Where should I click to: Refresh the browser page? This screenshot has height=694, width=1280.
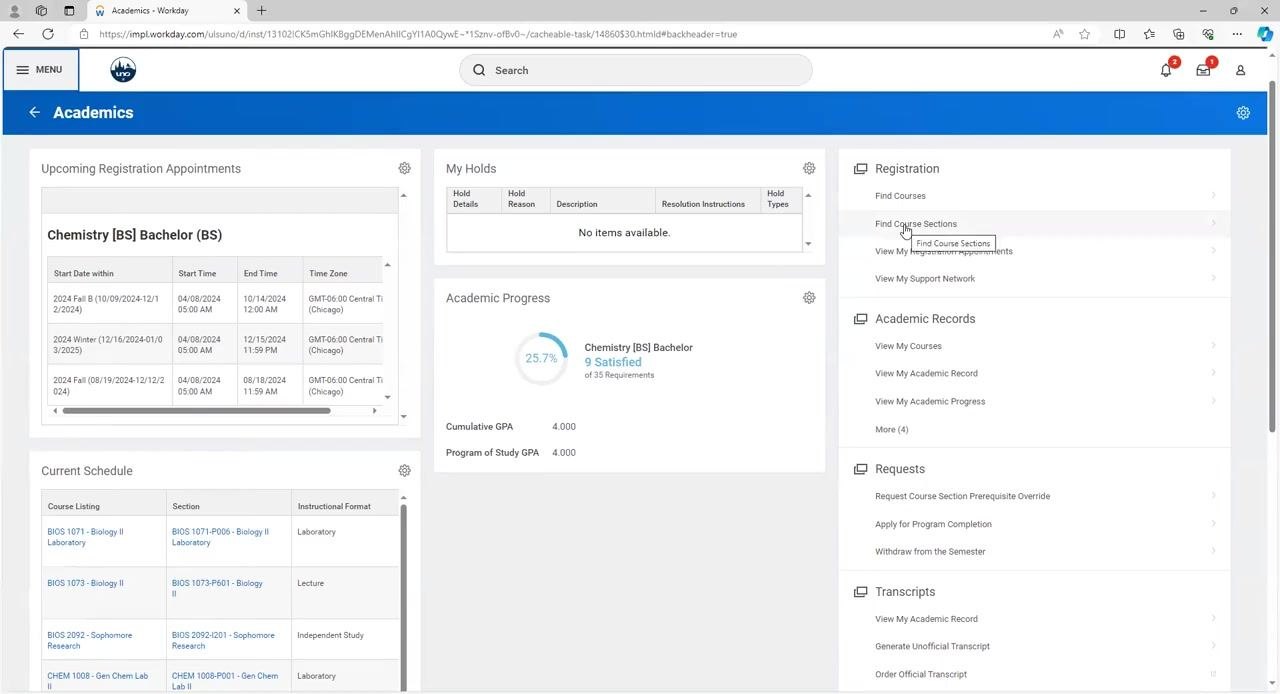coord(47,34)
